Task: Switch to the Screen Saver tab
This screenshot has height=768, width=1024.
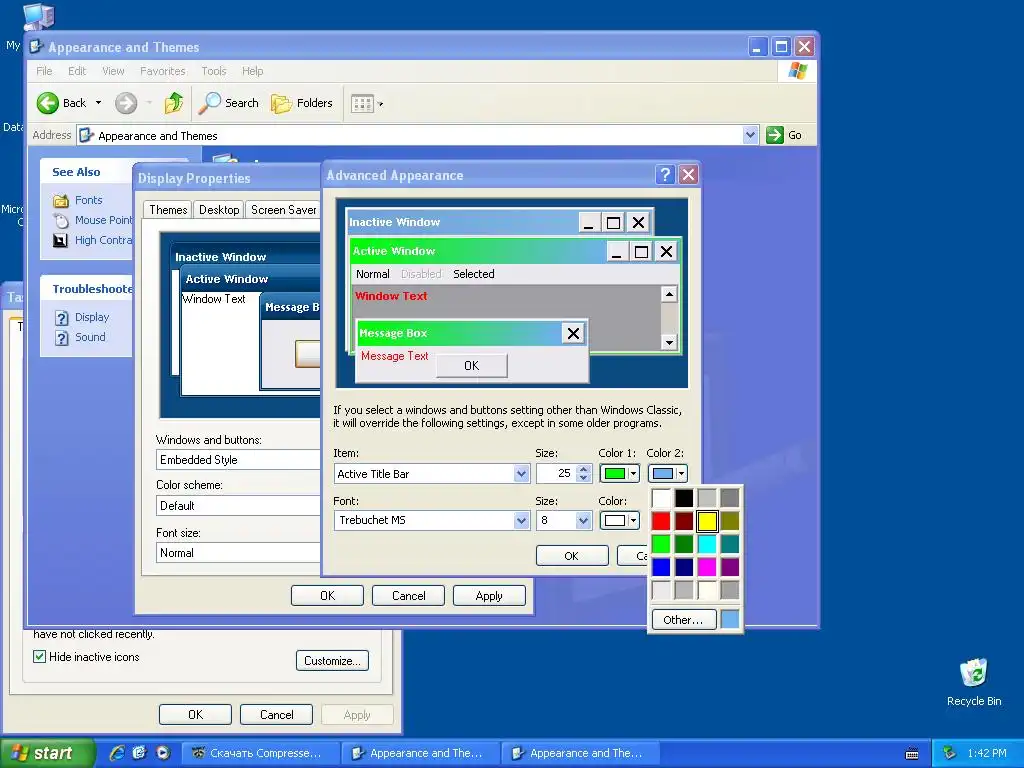Action: [283, 210]
